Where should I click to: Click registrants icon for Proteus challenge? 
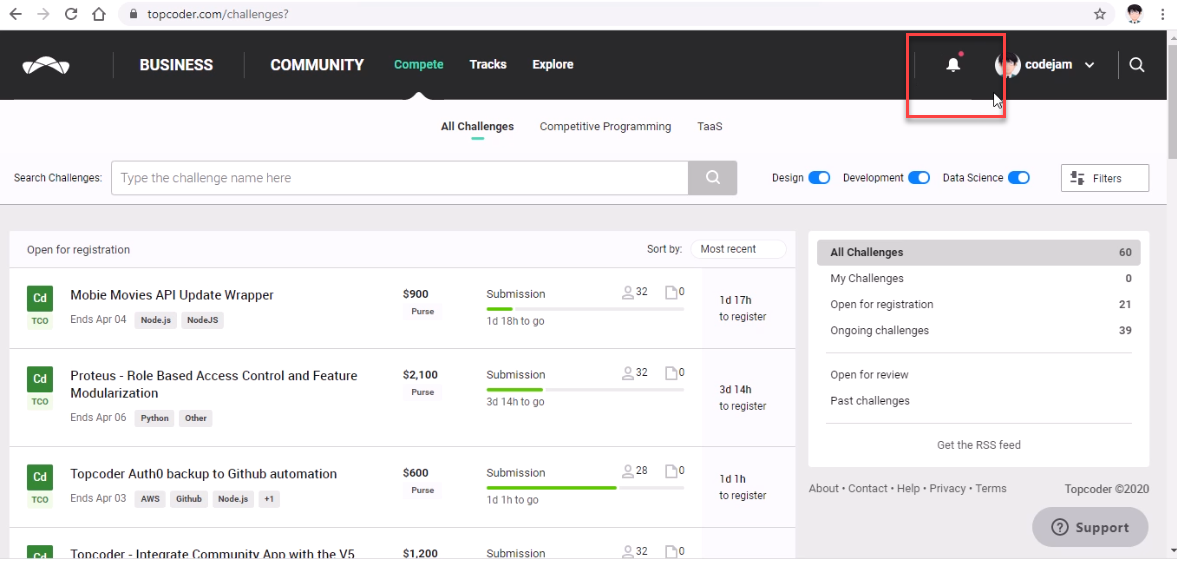(x=628, y=373)
